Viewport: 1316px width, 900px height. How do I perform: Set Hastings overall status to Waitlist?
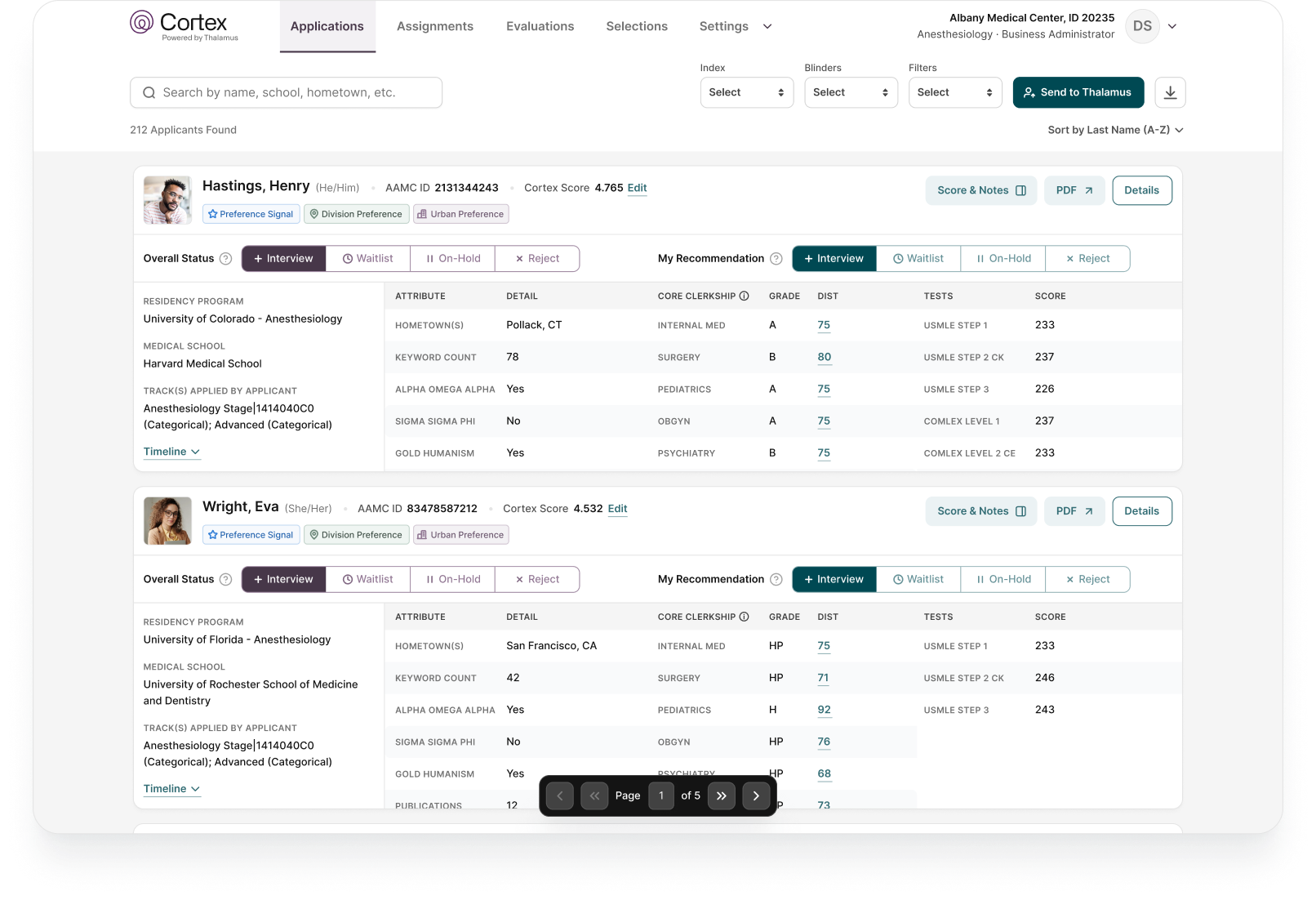click(x=368, y=259)
